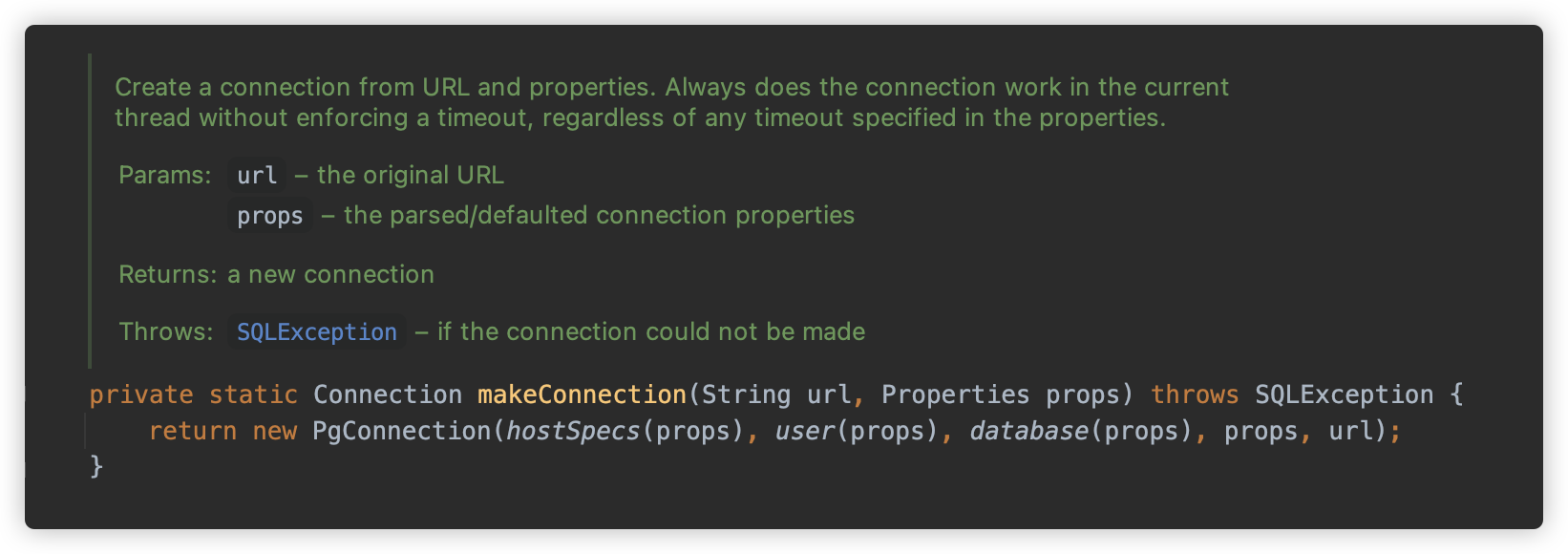Viewport: 1568px width, 554px height.
Task: Click the static keyword
Action: (253, 395)
